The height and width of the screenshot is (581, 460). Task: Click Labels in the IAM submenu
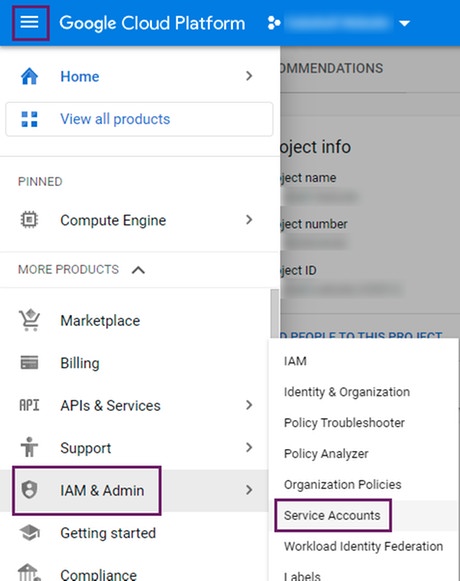[x=302, y=576]
